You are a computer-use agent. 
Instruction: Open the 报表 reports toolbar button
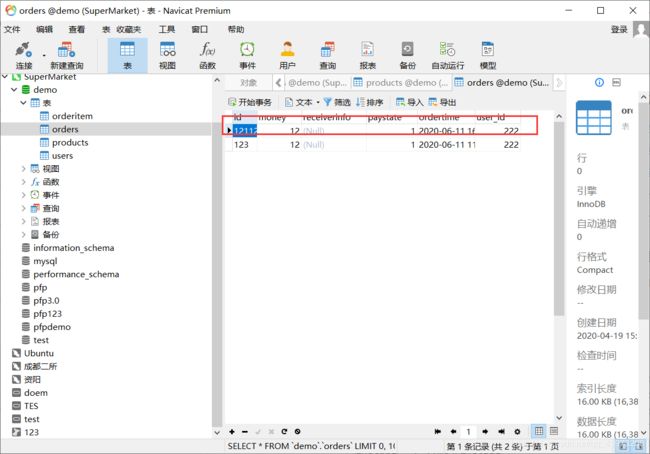coord(368,55)
